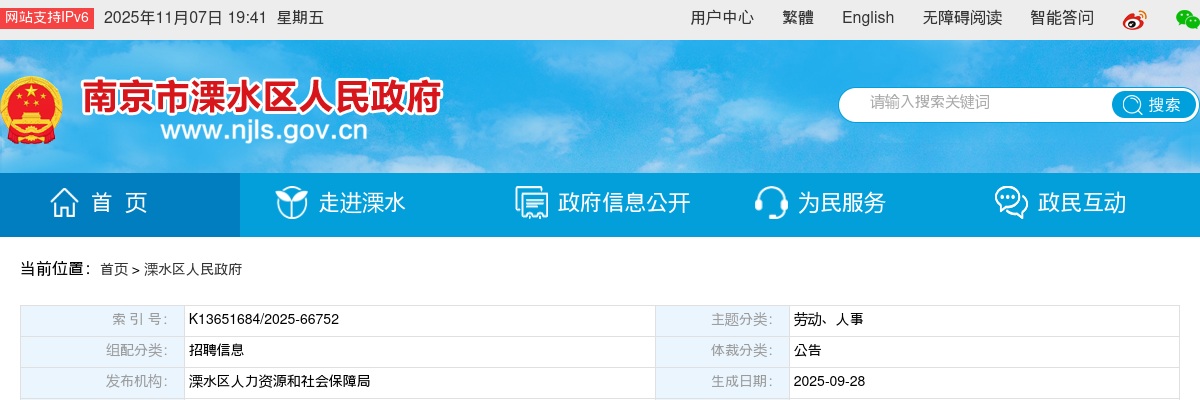This screenshot has height=400, width=1200.
Task: Focus the 请输入搜索关键词 search field
Action: [x=975, y=103]
